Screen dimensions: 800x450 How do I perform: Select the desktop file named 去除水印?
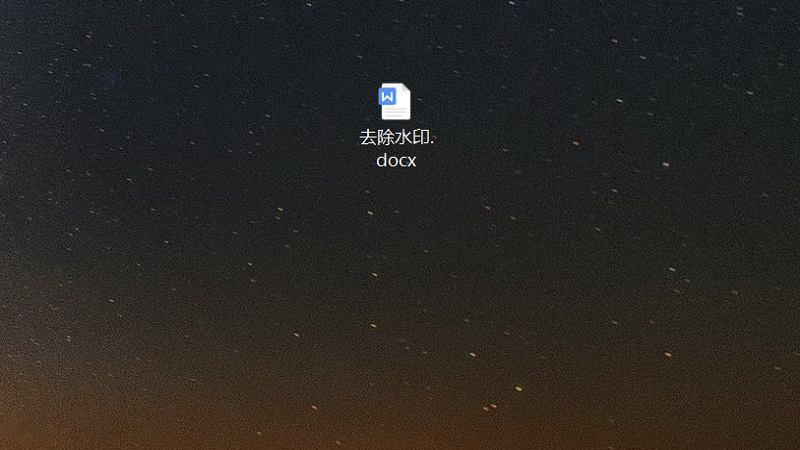click(x=395, y=102)
